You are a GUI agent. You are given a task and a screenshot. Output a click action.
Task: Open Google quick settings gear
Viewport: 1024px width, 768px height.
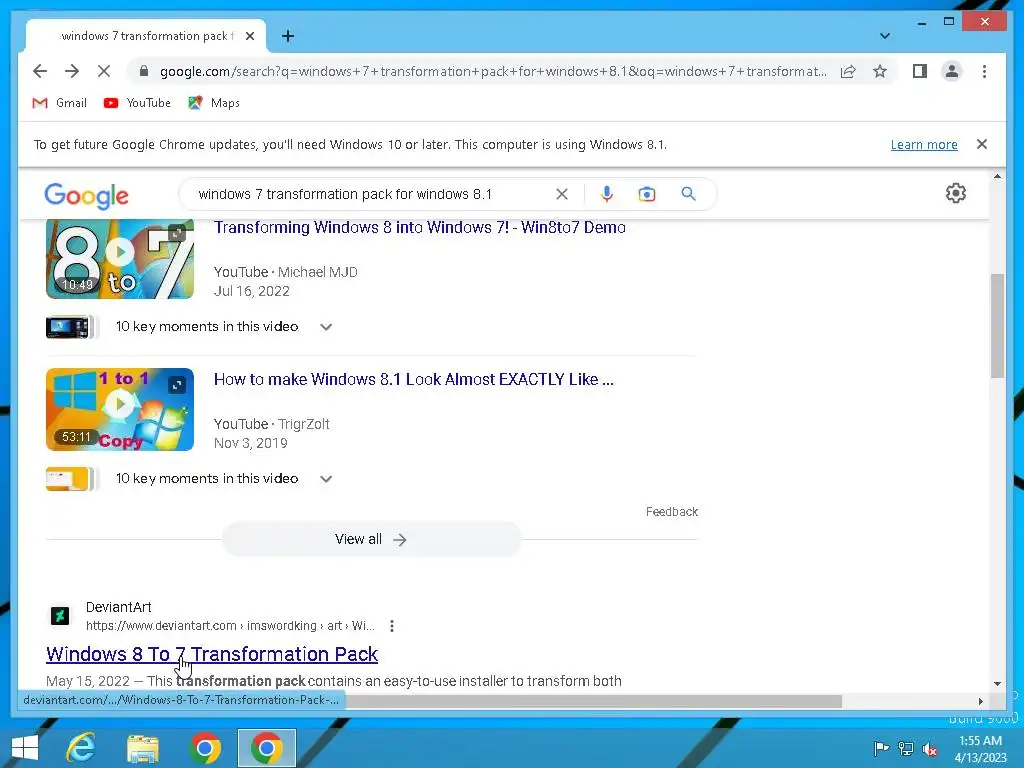tap(955, 193)
